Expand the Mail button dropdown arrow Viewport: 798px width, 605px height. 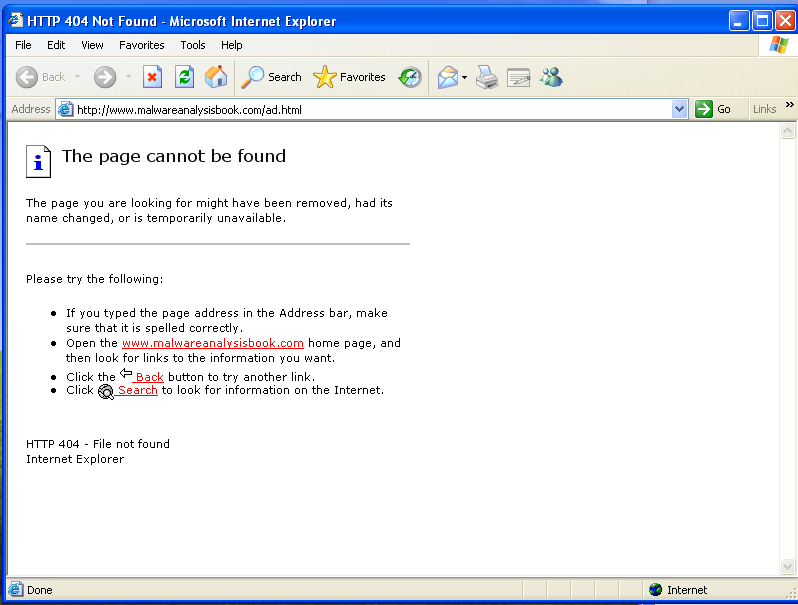coord(465,77)
